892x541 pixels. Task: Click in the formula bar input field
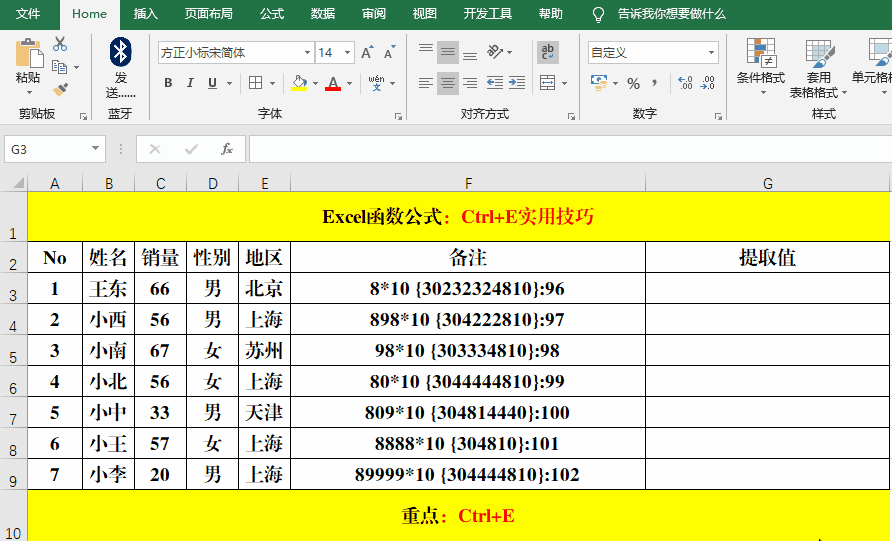point(570,149)
